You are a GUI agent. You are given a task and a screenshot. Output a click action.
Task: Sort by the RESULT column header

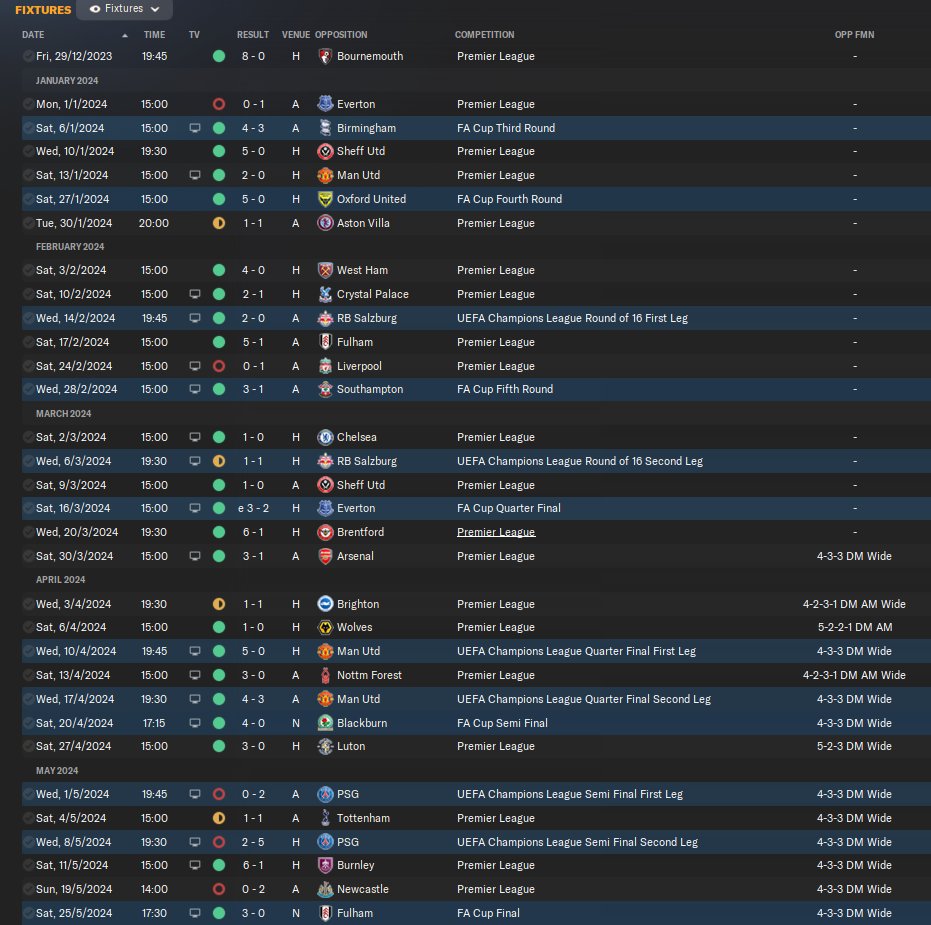pos(253,34)
